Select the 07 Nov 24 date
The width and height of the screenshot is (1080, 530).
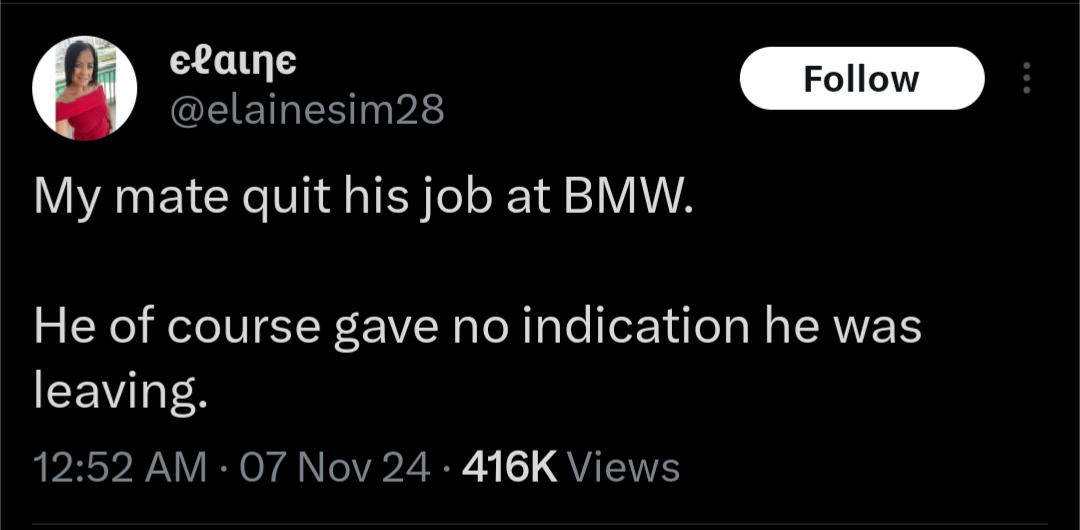tap(338, 466)
